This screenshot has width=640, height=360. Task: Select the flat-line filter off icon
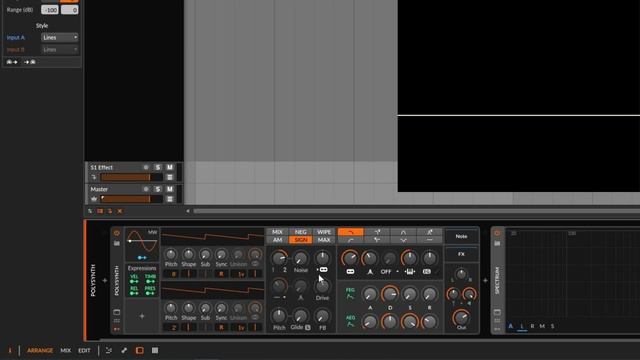[429, 240]
